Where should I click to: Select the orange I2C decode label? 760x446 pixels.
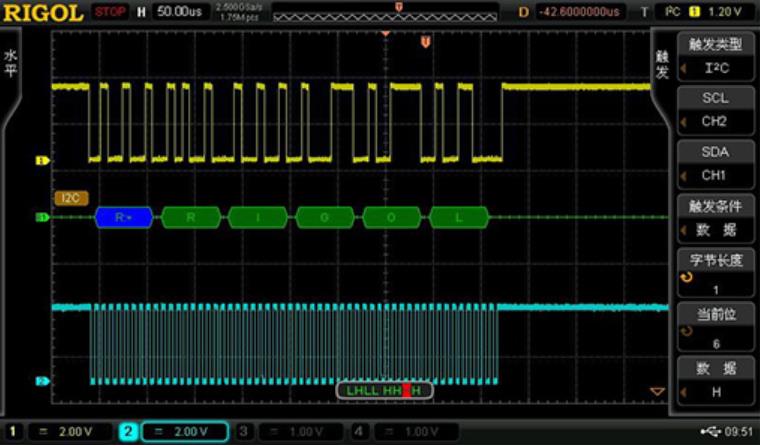(72, 198)
